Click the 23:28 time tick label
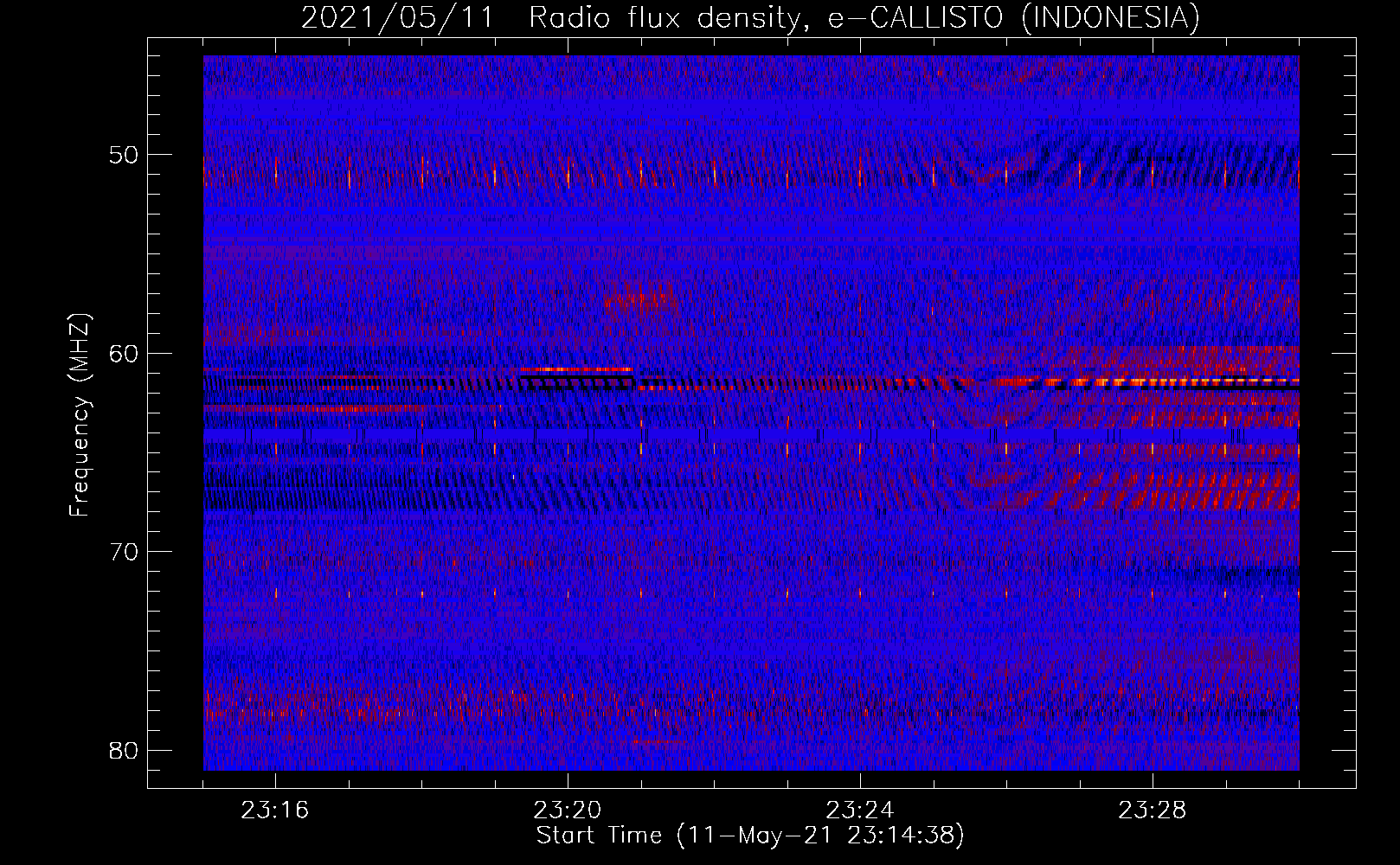The image size is (1400, 865). [1153, 811]
